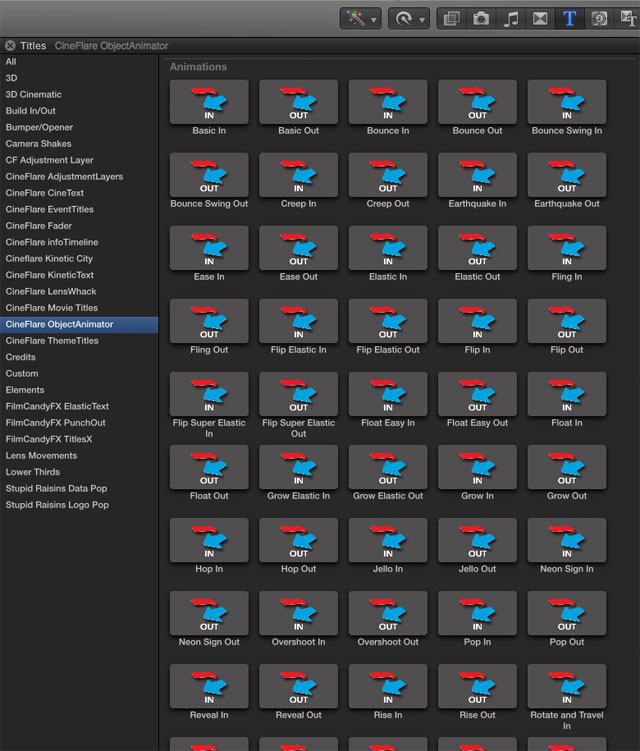640x751 pixels.
Task: Select the highlighted CineFlare ObjectAnimator category
Action: click(x=79, y=324)
